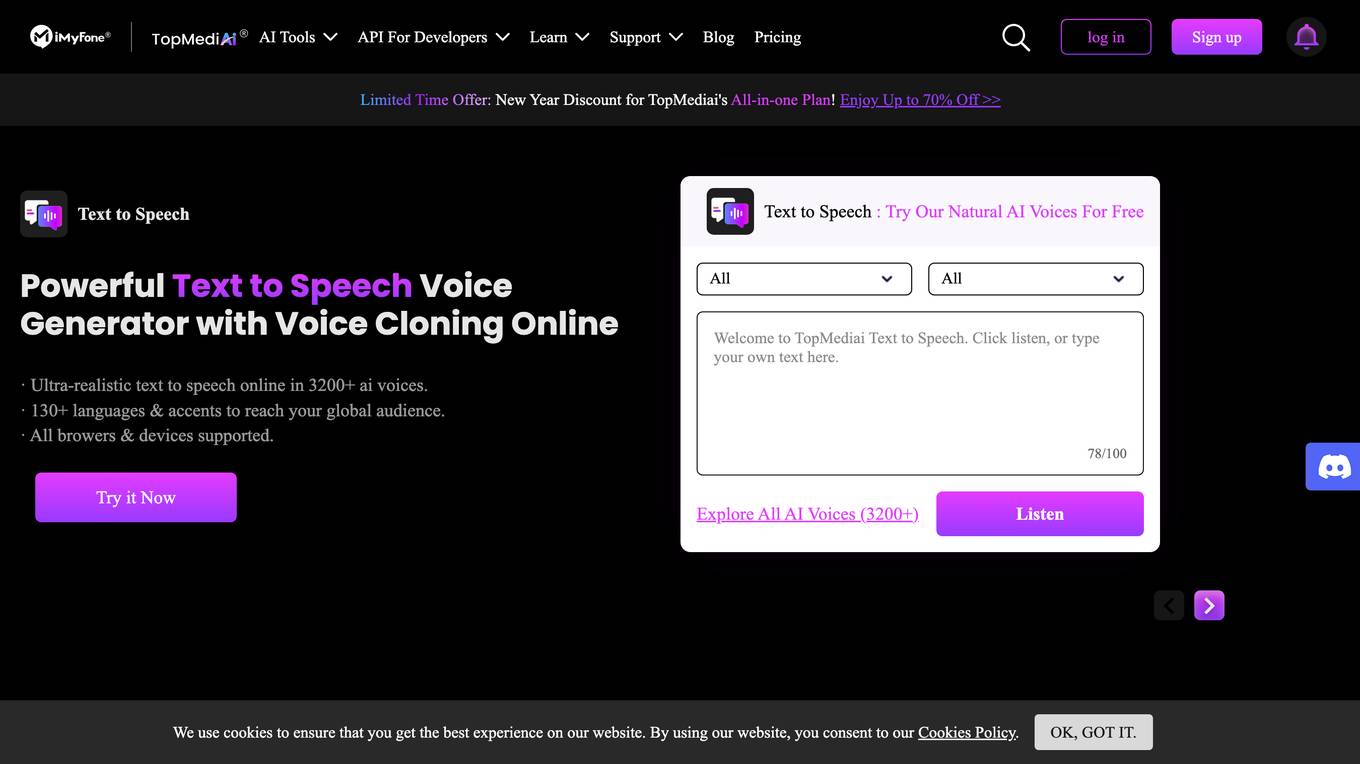Expand API For Developers menu
Image resolution: width=1360 pixels, height=764 pixels.
[434, 37]
